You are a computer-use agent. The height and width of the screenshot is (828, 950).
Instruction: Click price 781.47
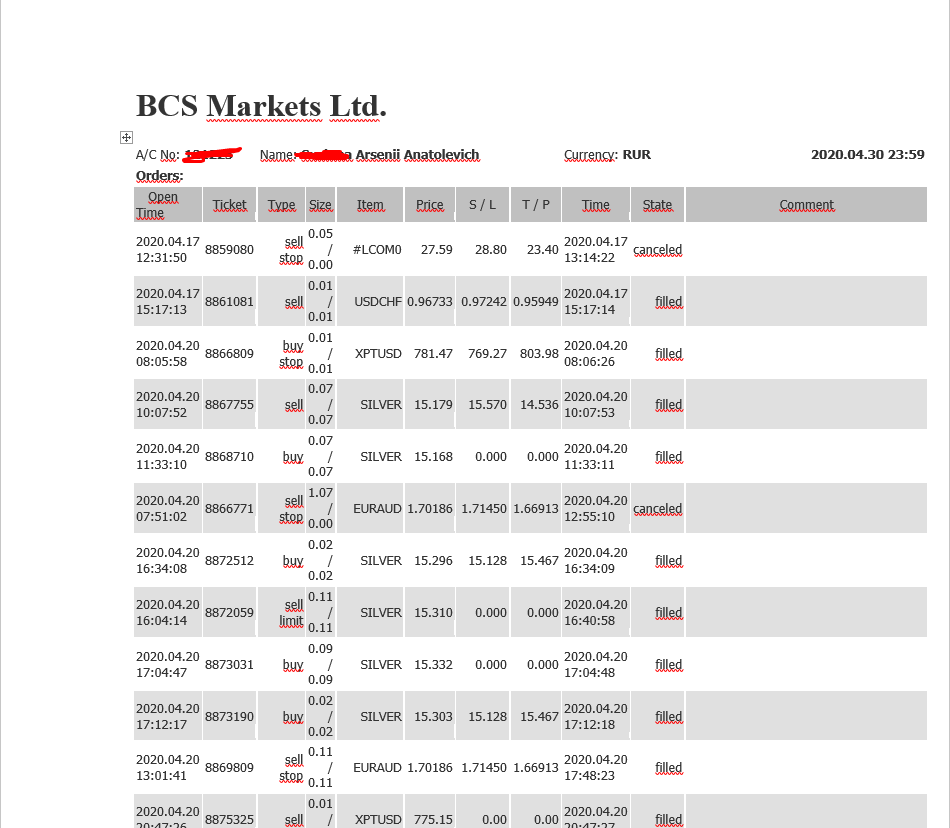[x=433, y=354]
